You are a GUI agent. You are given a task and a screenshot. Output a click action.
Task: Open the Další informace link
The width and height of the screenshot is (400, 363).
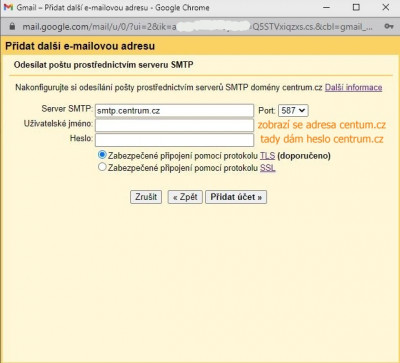(353, 88)
